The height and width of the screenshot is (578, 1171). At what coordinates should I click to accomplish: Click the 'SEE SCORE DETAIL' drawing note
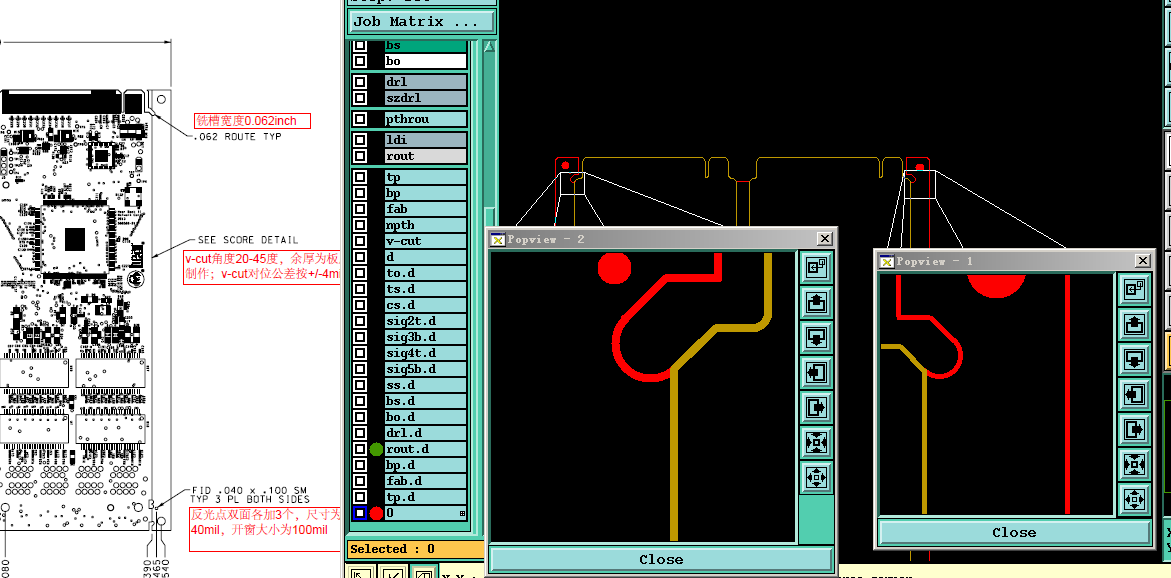click(x=248, y=240)
